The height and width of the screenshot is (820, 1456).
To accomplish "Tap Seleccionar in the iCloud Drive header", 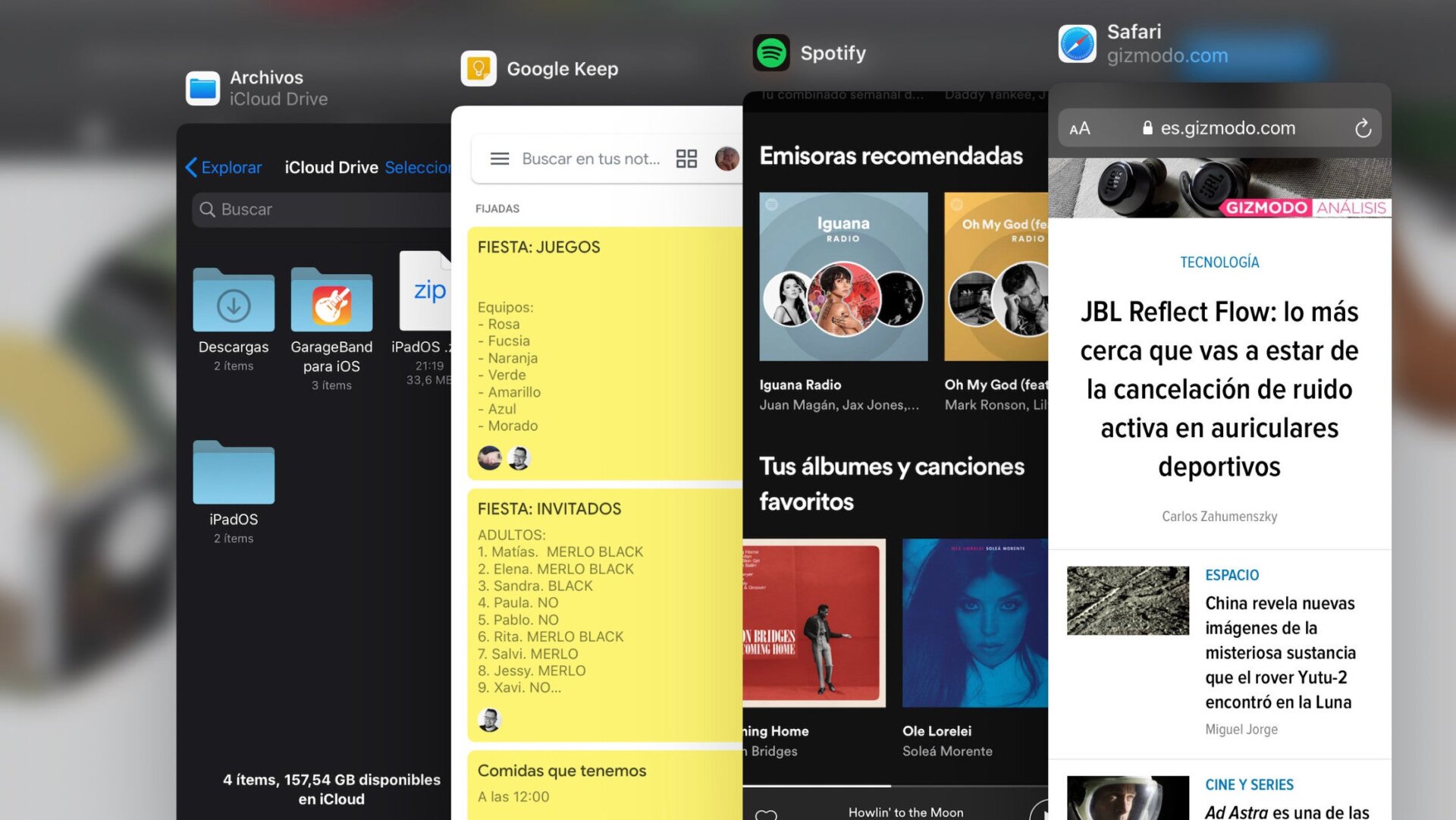I will [417, 167].
